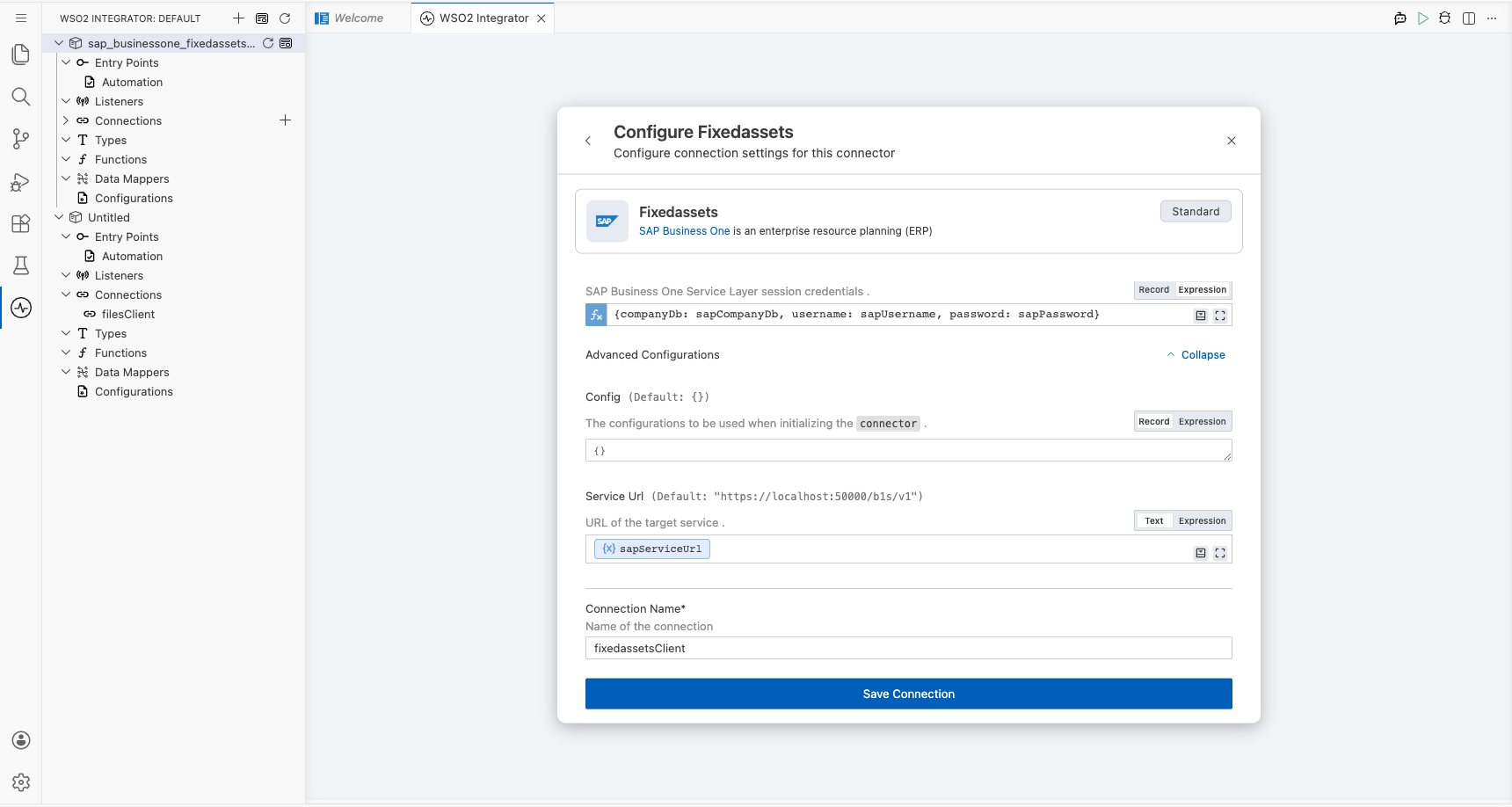Open helper pane icon in credentials field
1512x807 pixels.
click(1201, 316)
